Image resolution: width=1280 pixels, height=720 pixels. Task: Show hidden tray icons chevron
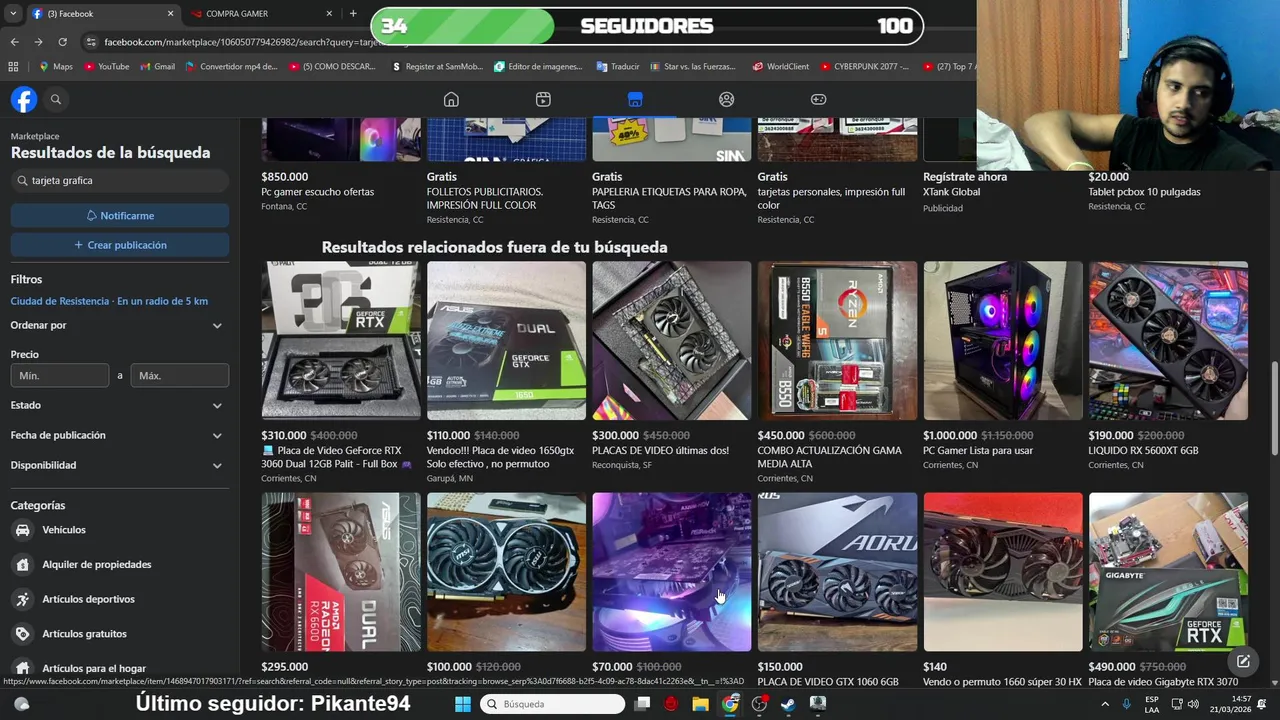1105,704
